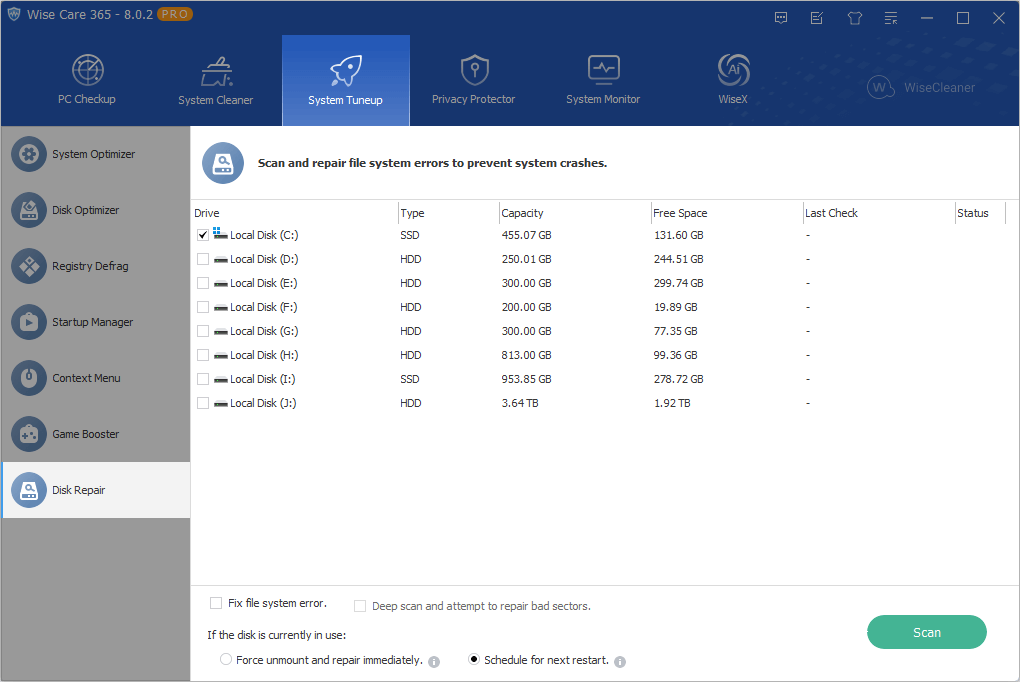Open the System Monitor screen icon
The width and height of the screenshot is (1020, 682).
pyautogui.click(x=604, y=70)
